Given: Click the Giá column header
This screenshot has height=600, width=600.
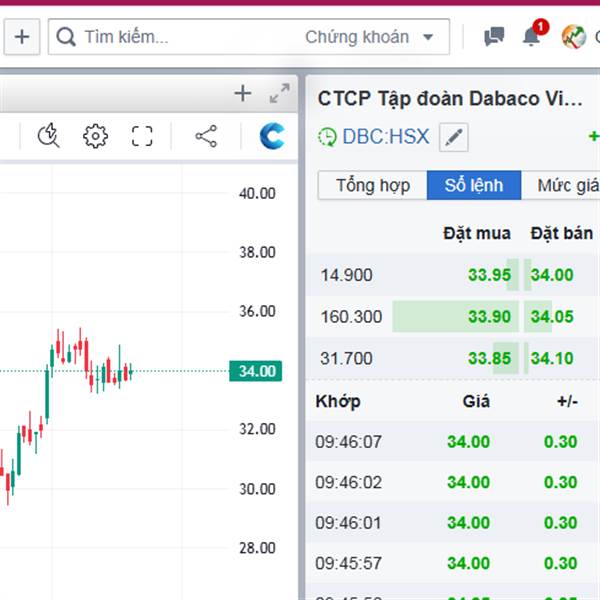Looking at the screenshot, I should (x=476, y=401).
